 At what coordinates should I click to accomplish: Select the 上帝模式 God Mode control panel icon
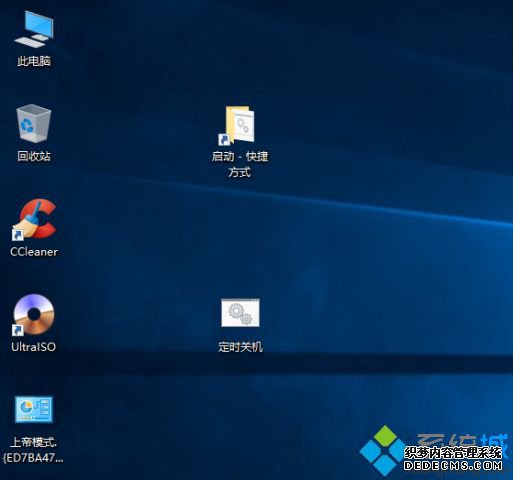pos(34,409)
